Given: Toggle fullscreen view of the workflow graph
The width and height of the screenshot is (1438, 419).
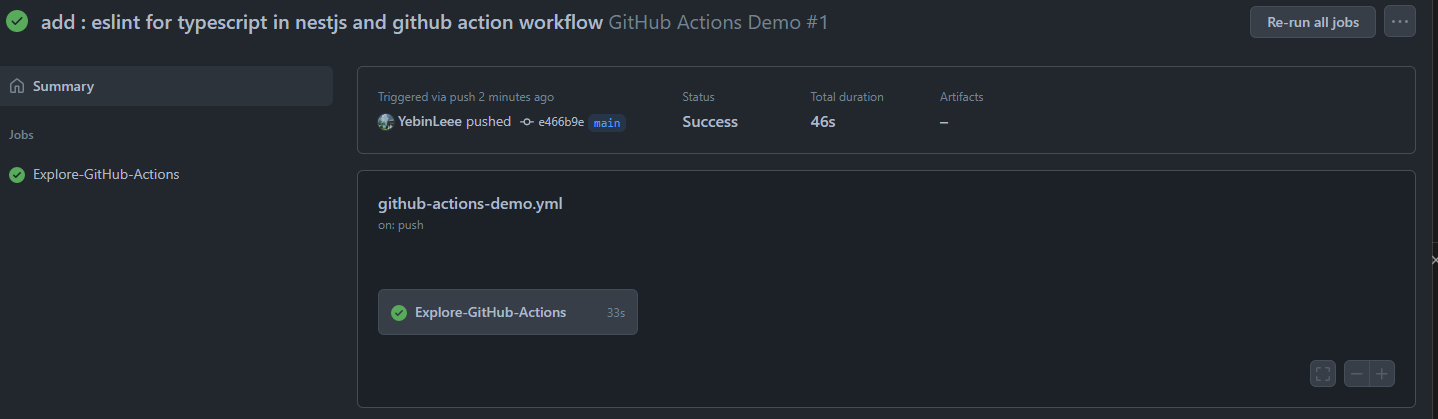Looking at the screenshot, I should [x=1323, y=374].
